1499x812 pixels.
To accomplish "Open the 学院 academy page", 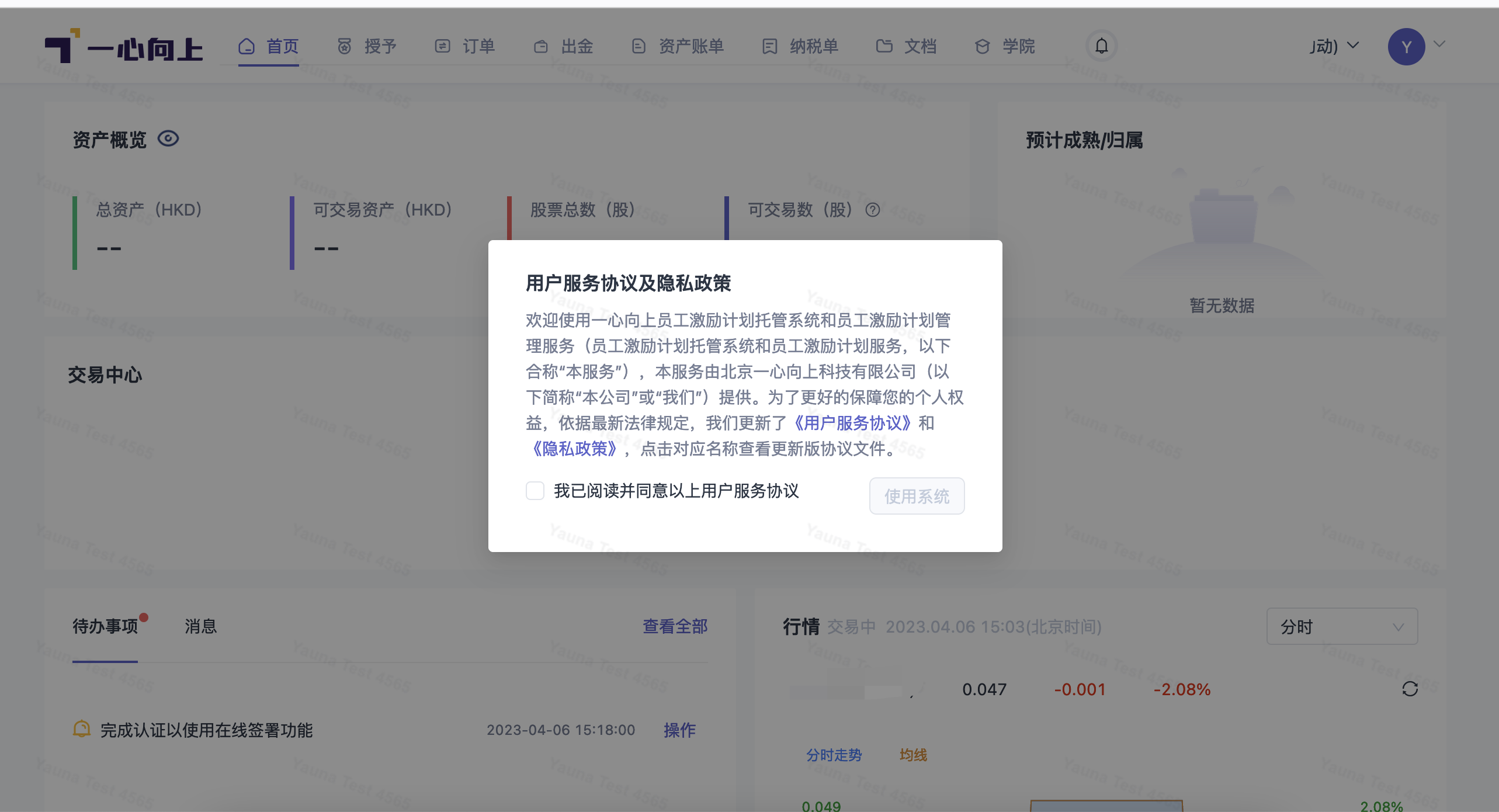I will [1005, 46].
